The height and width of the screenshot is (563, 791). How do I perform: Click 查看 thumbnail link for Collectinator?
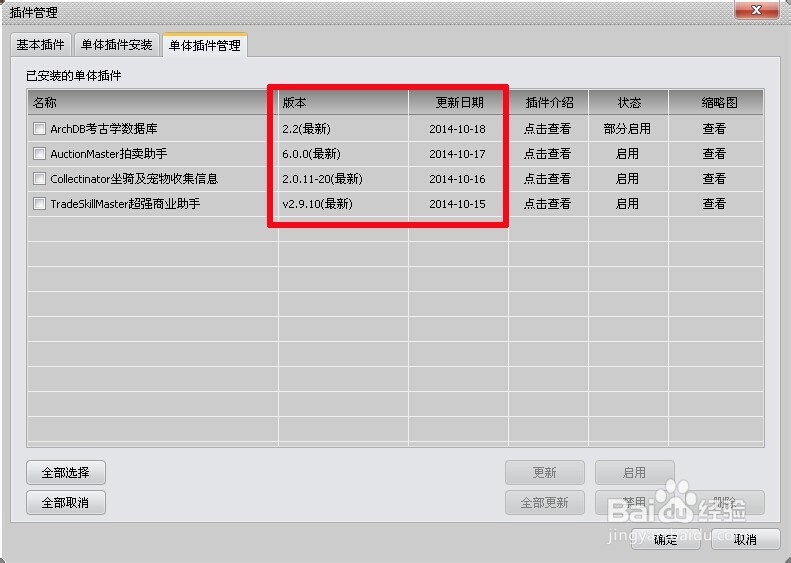tap(714, 179)
